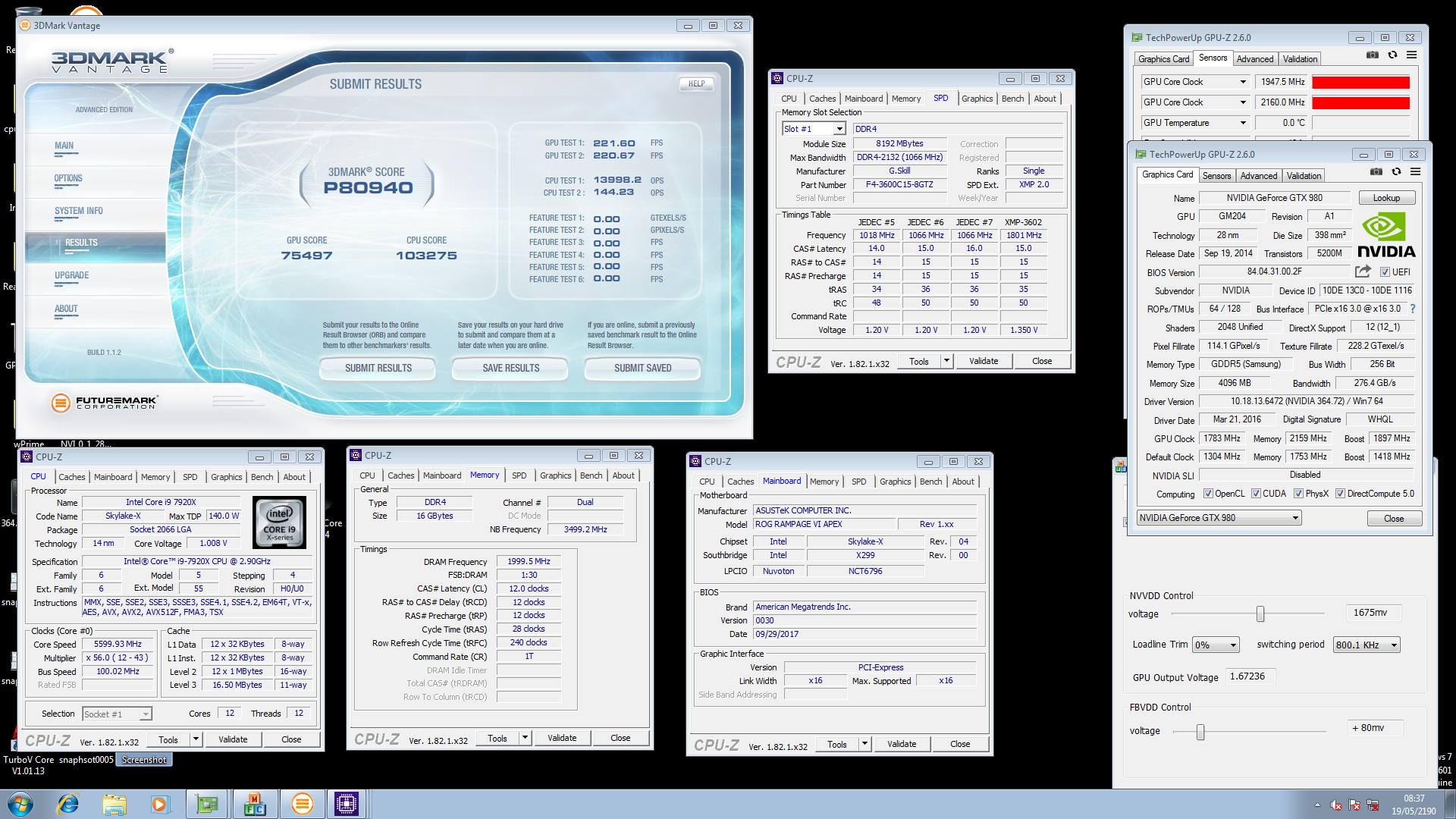Switch to Bench tab in CPU-Z SPD window
The height and width of the screenshot is (819, 1456).
coord(1012,99)
